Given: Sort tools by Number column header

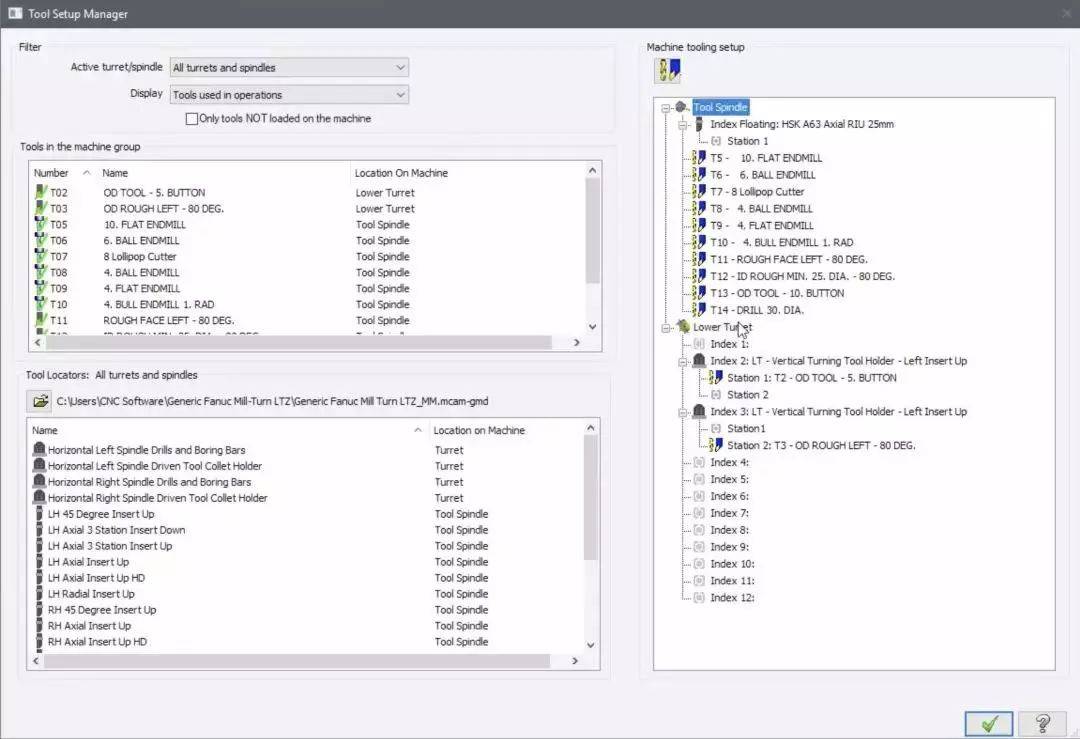Looking at the screenshot, I should (x=51, y=173).
